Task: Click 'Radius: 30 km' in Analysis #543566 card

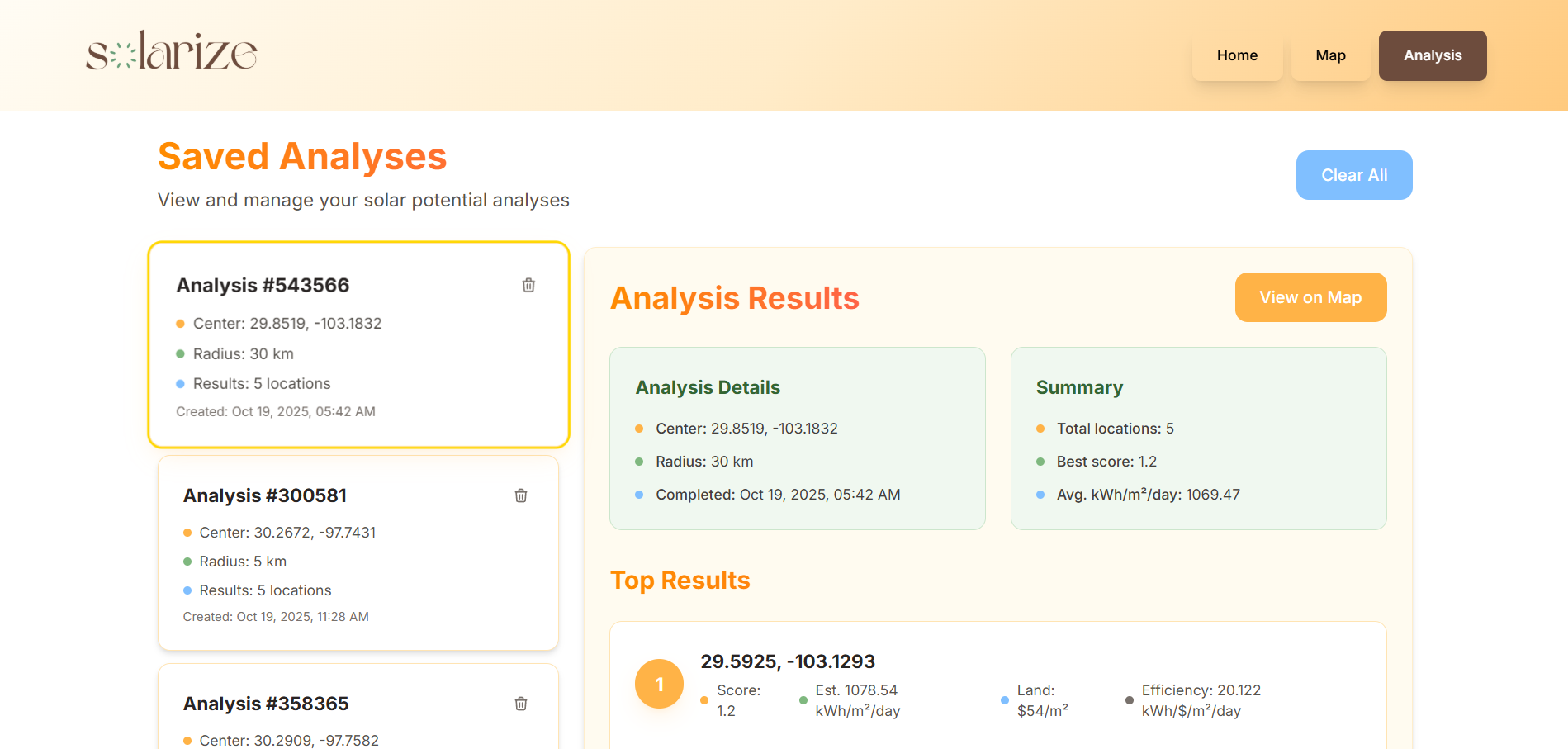Action: coord(244,354)
